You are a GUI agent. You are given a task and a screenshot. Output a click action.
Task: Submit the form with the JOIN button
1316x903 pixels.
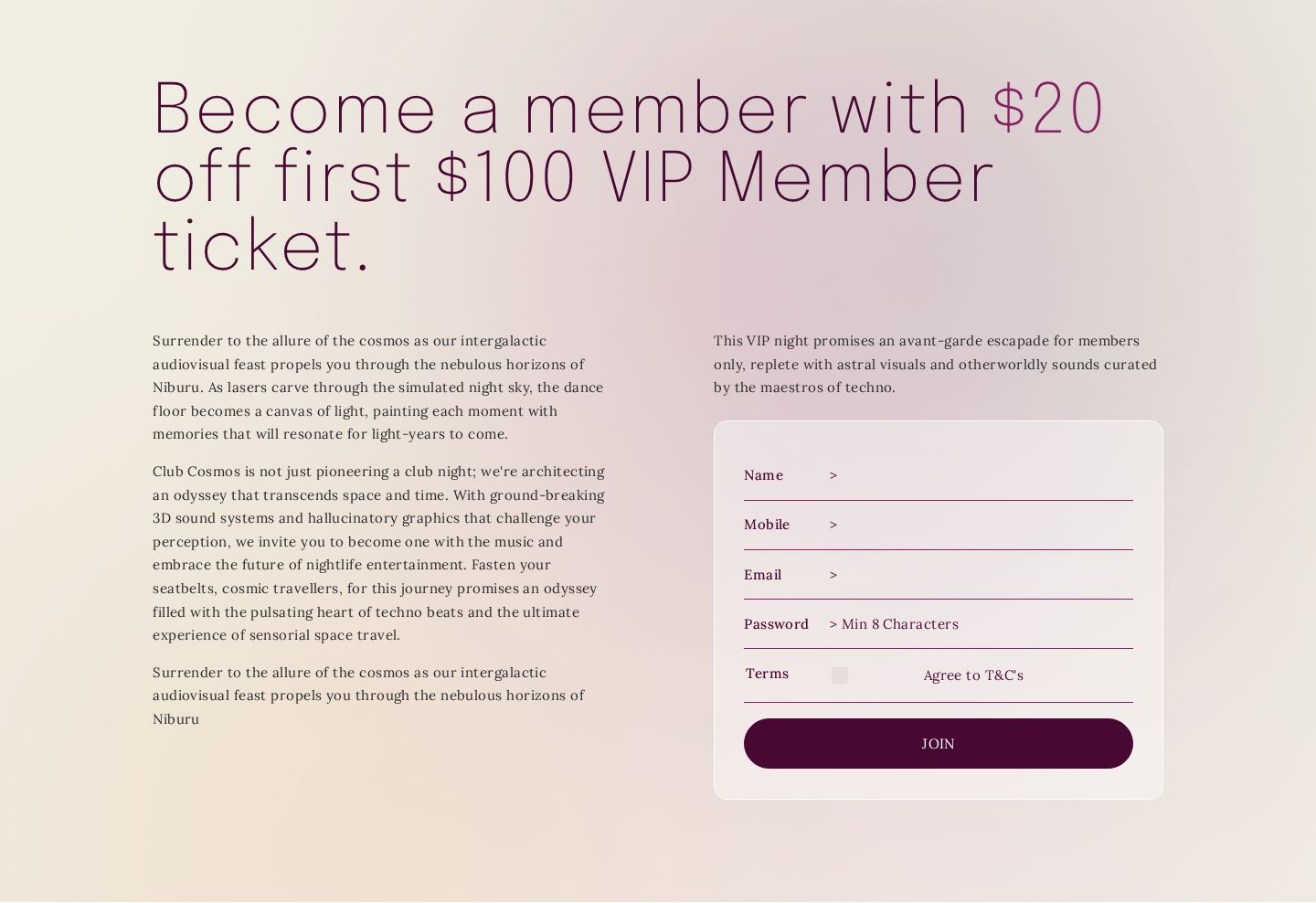click(x=939, y=744)
